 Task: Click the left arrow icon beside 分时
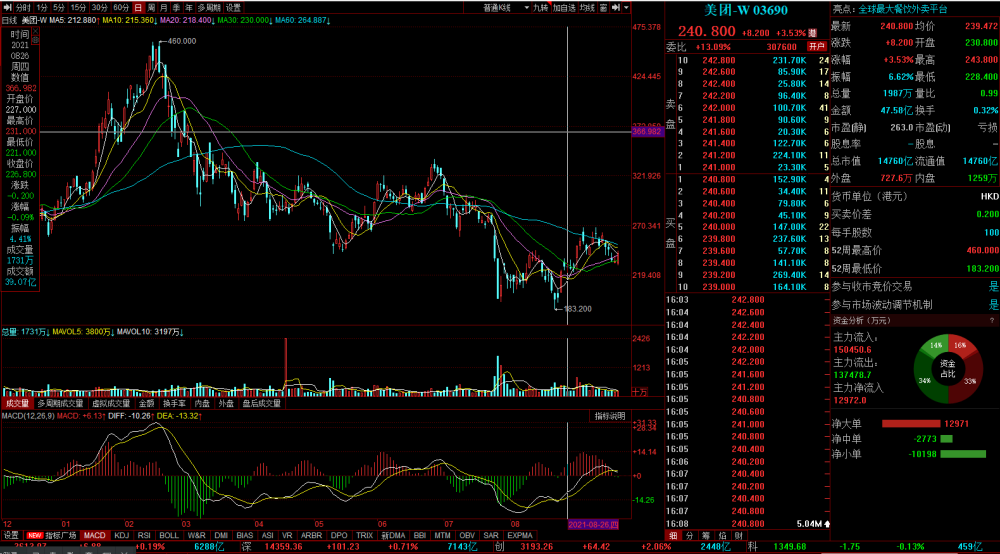click(x=8, y=8)
